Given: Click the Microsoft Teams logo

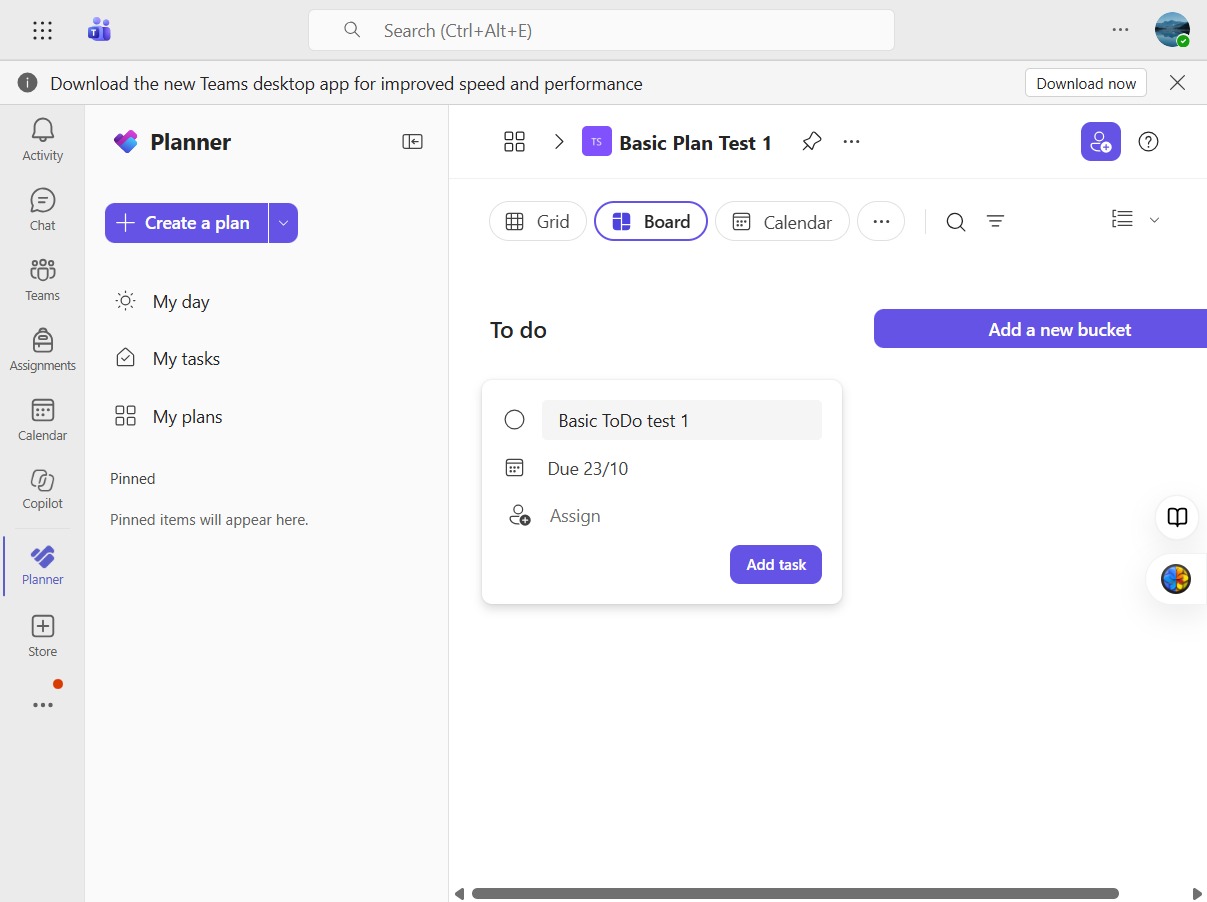Looking at the screenshot, I should point(99,30).
